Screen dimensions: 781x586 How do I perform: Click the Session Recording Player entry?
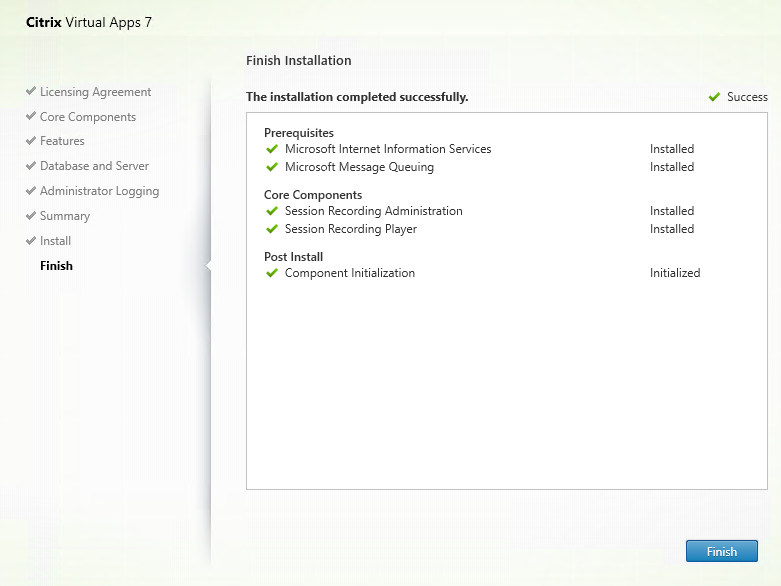pos(350,229)
